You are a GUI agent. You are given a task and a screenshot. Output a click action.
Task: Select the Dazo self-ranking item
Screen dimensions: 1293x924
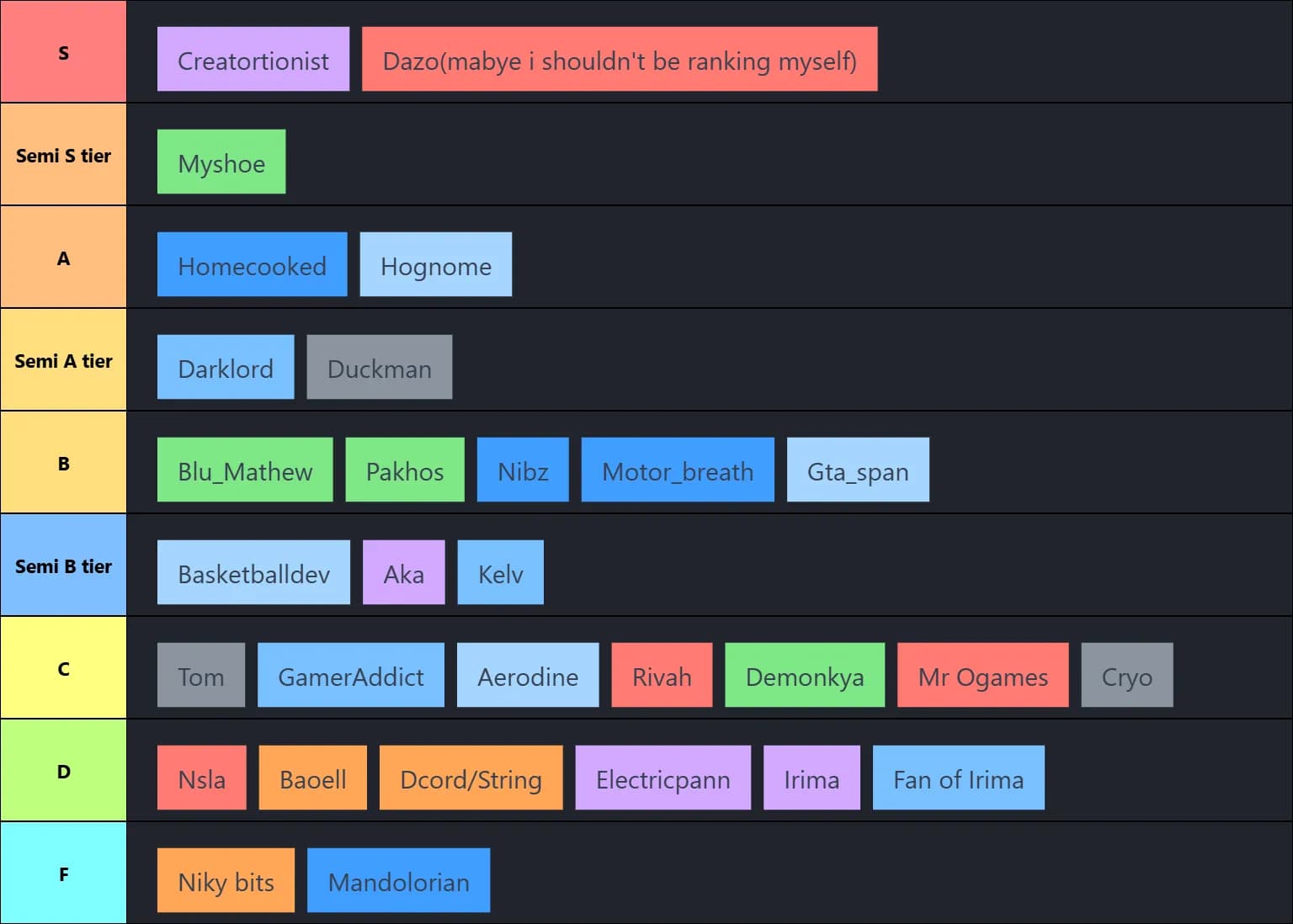[619, 60]
